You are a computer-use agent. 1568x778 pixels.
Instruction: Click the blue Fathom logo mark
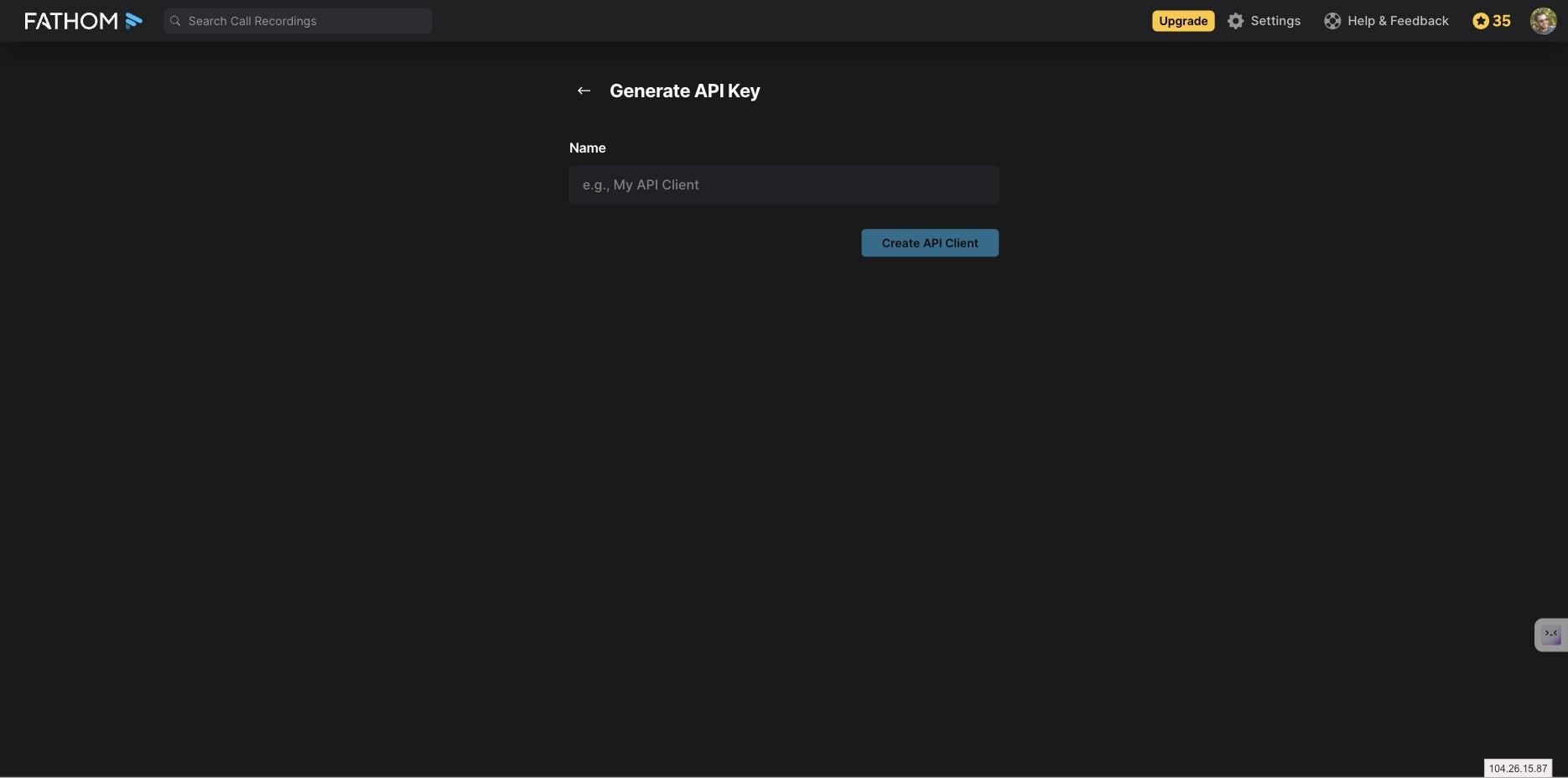pyautogui.click(x=134, y=21)
